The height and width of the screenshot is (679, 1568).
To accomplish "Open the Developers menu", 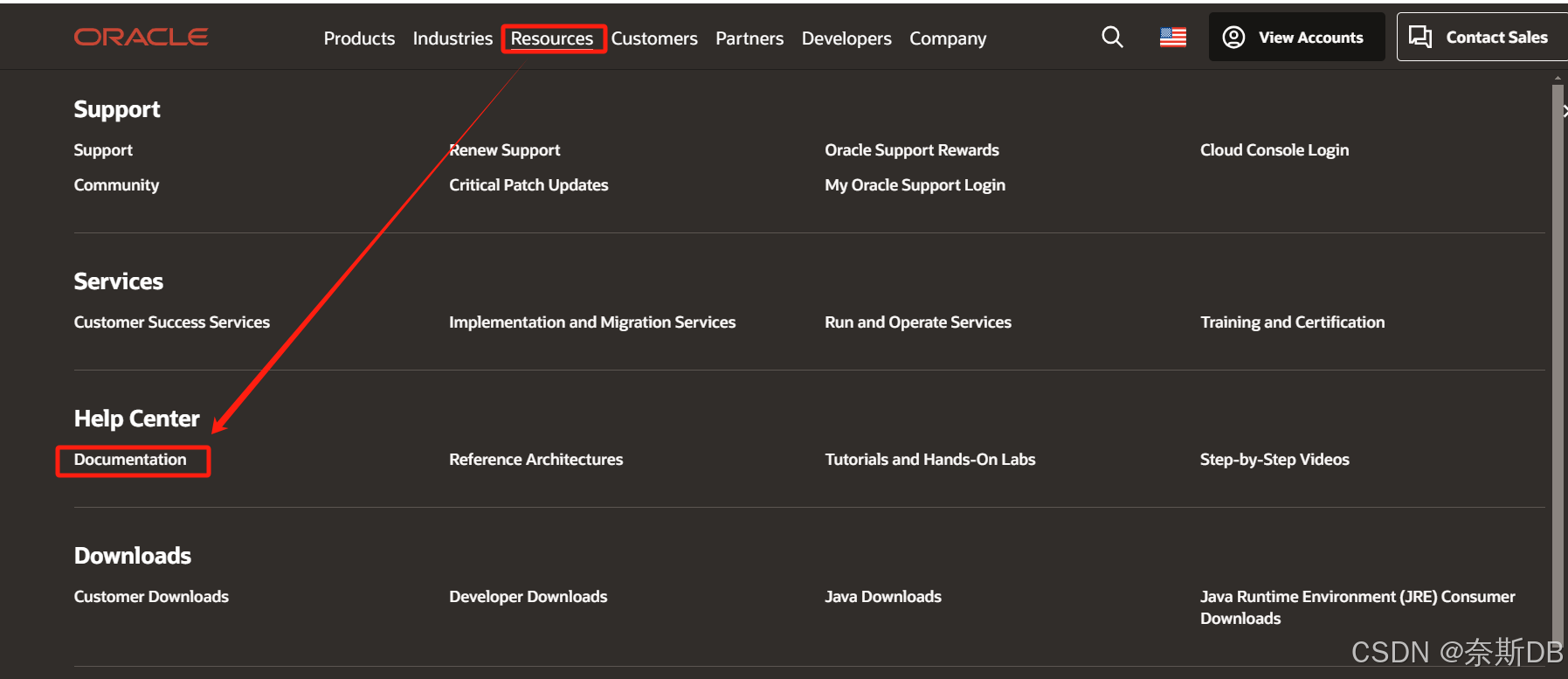I will [x=846, y=38].
